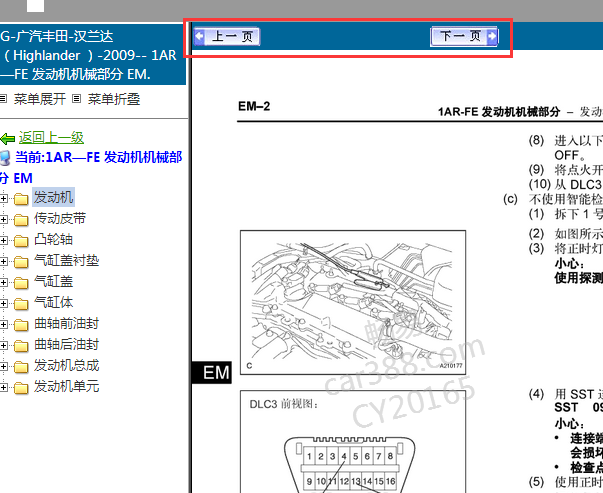The width and height of the screenshot is (603, 493).
Task: Expand the 曲轴后油封 tree node
Action: coord(3,345)
